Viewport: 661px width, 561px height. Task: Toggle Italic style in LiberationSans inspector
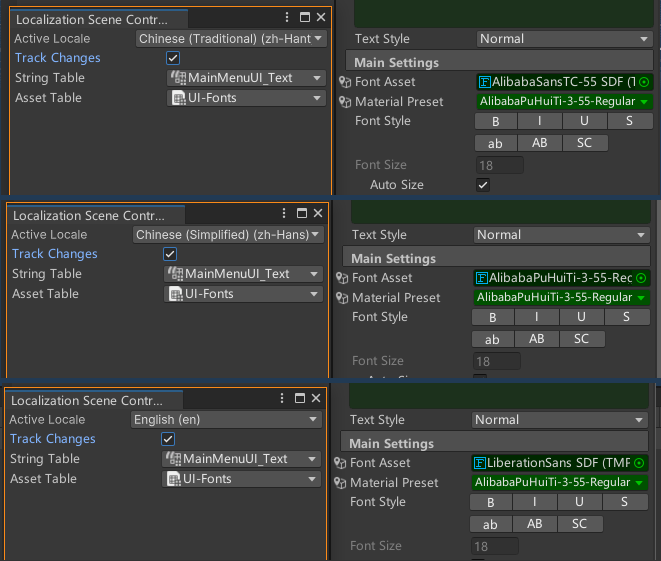pyautogui.click(x=535, y=502)
